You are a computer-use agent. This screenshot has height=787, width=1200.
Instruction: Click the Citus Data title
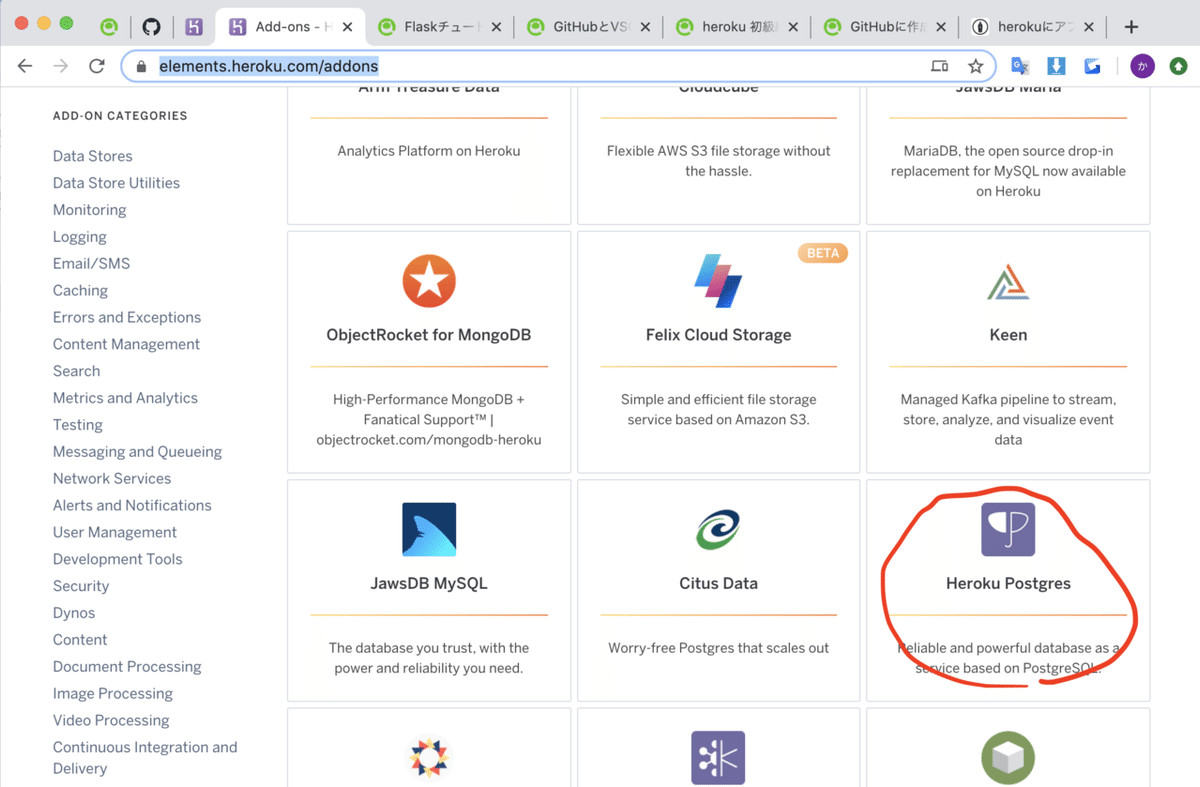tap(718, 583)
